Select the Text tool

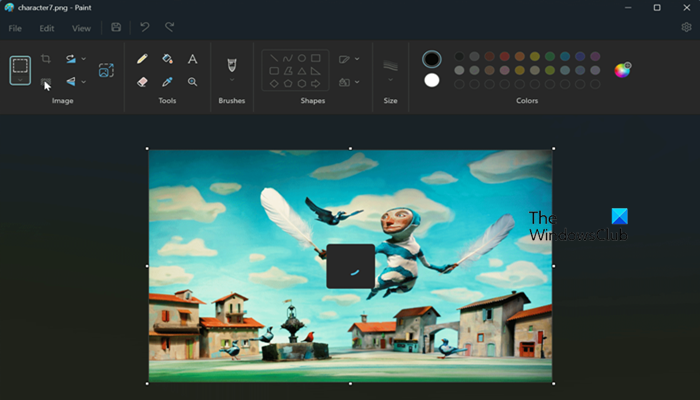point(192,58)
